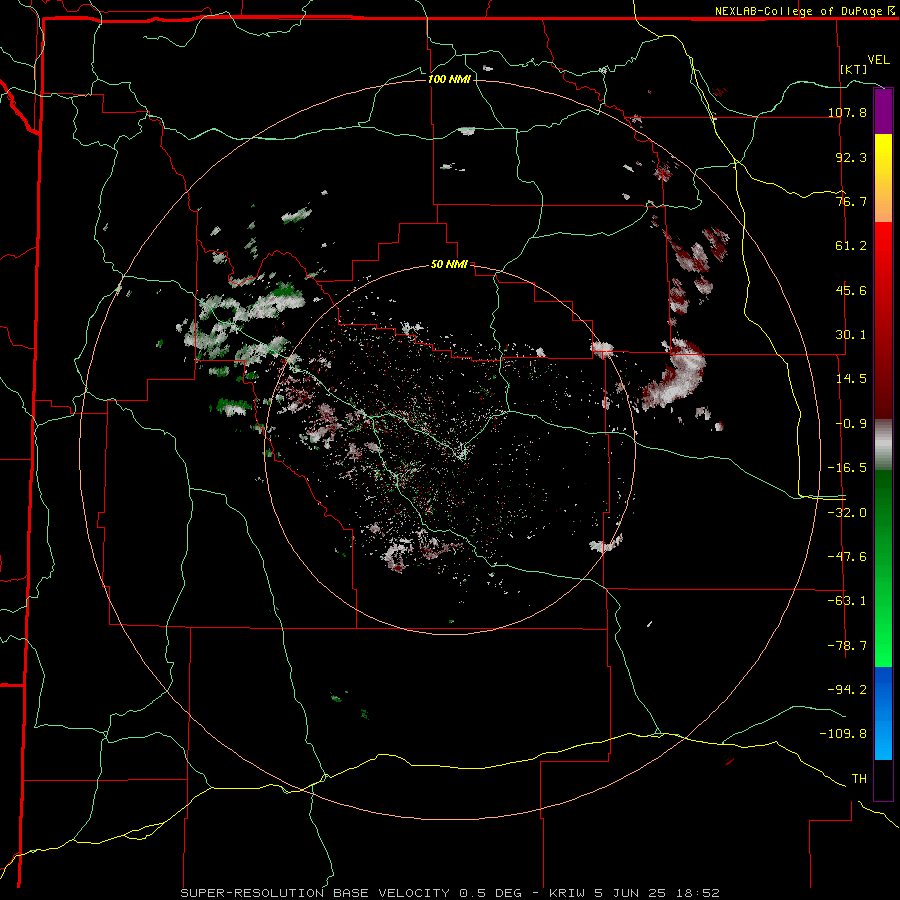Viewport: 900px width, 900px height.
Task: Click the NEXLAB-College of DuPage credit text
Action: coord(798,11)
